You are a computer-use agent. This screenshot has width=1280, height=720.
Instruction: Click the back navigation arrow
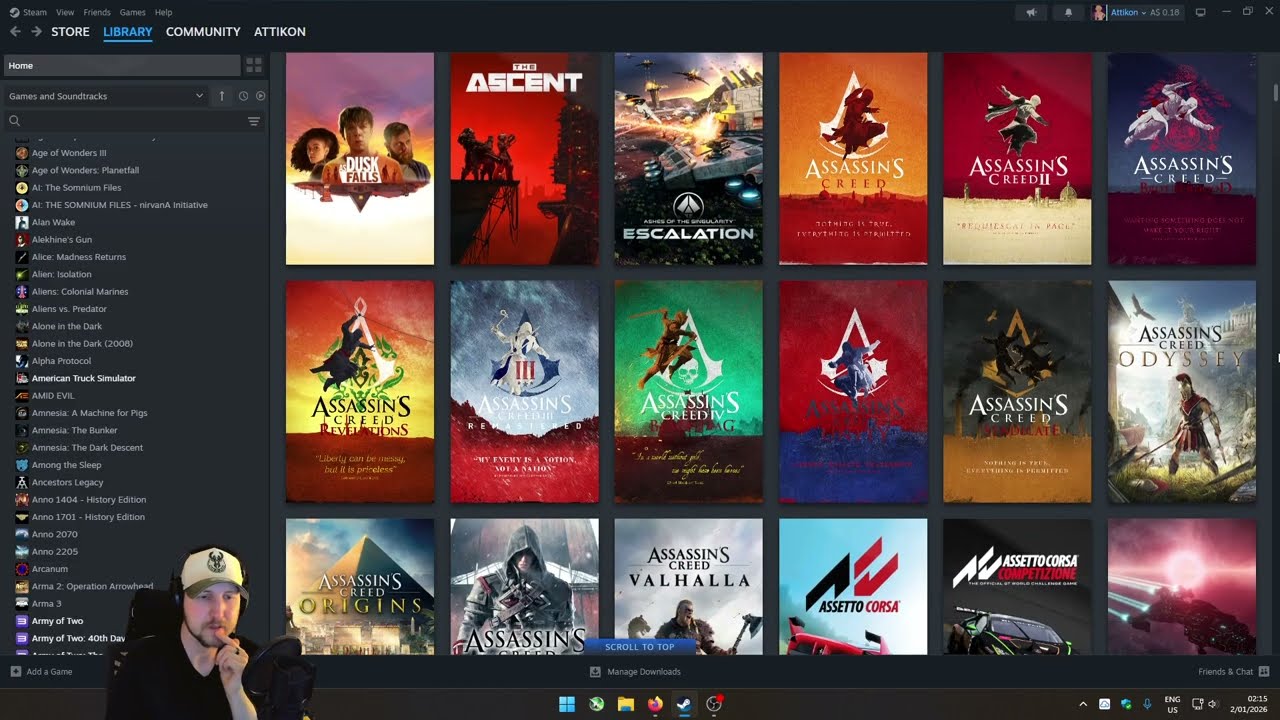pyautogui.click(x=15, y=32)
